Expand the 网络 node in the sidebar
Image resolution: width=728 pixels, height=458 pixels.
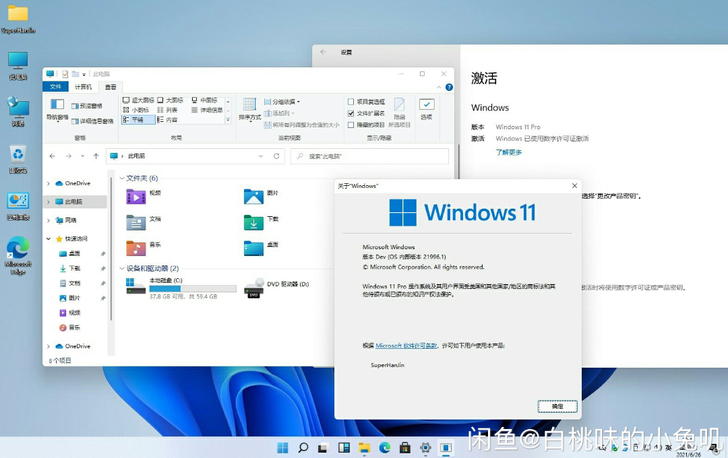48,221
